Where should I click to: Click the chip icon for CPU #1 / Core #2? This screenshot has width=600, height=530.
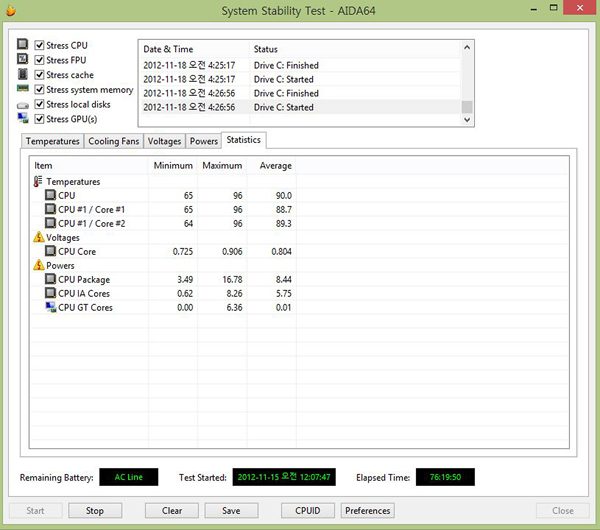click(50, 223)
